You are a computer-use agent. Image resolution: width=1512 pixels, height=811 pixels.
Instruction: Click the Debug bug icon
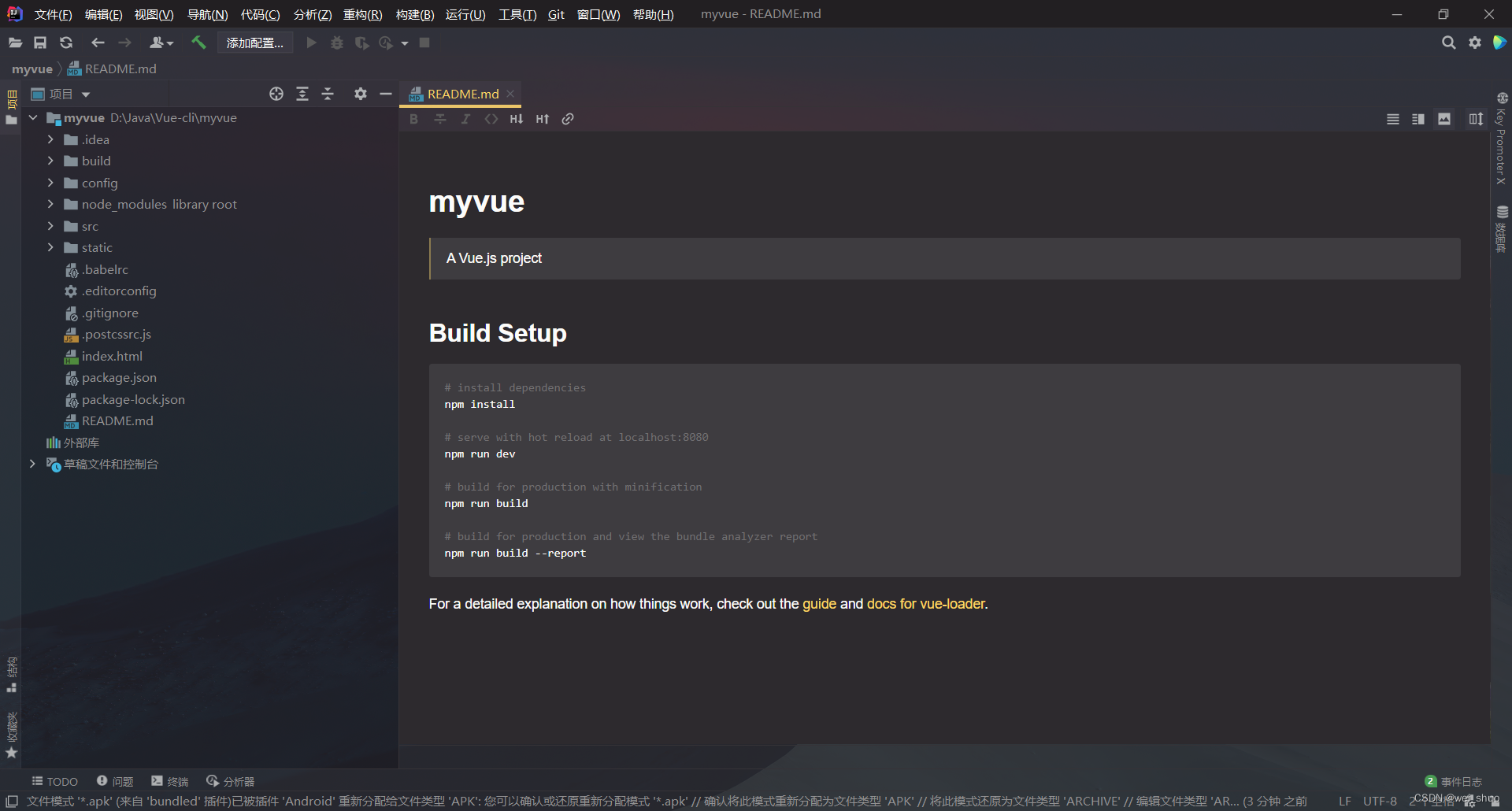(337, 43)
